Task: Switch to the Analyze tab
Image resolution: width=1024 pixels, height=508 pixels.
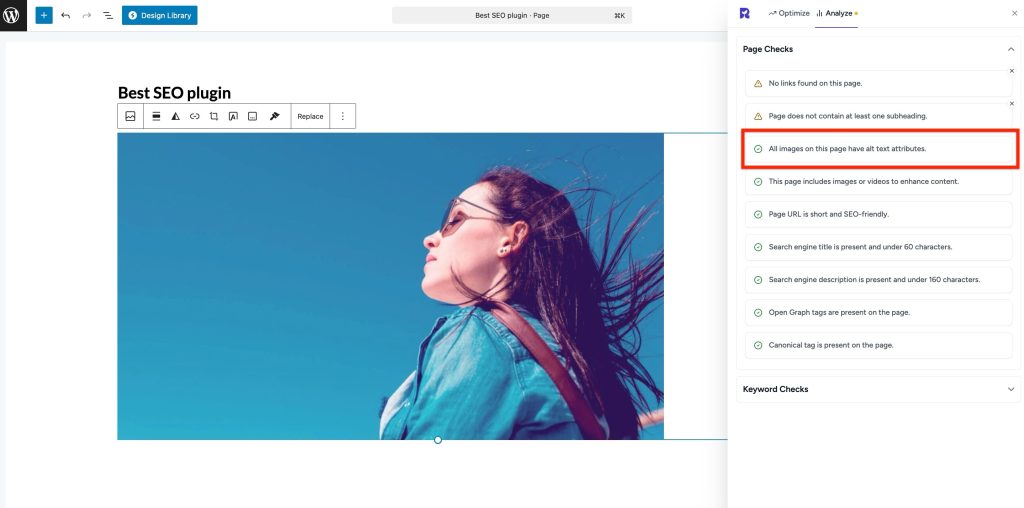Action: [836, 13]
